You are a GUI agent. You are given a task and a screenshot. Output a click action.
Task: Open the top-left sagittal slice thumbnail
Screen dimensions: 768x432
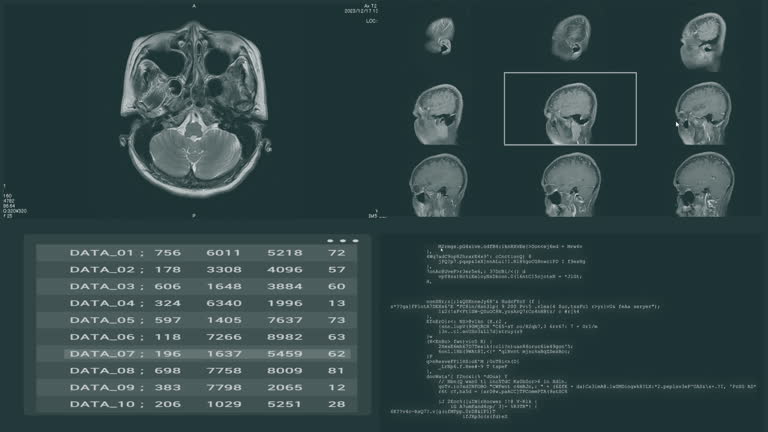tap(440, 35)
